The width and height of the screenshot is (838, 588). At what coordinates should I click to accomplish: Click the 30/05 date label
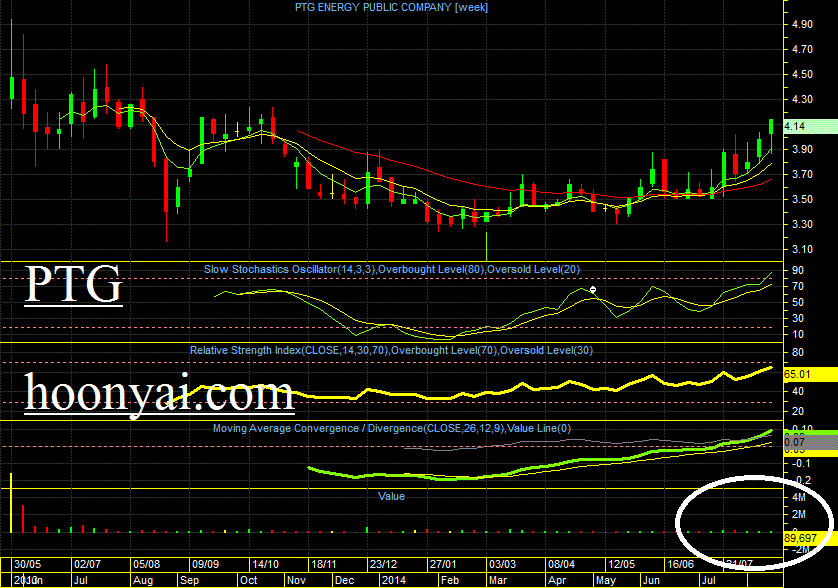[27, 564]
